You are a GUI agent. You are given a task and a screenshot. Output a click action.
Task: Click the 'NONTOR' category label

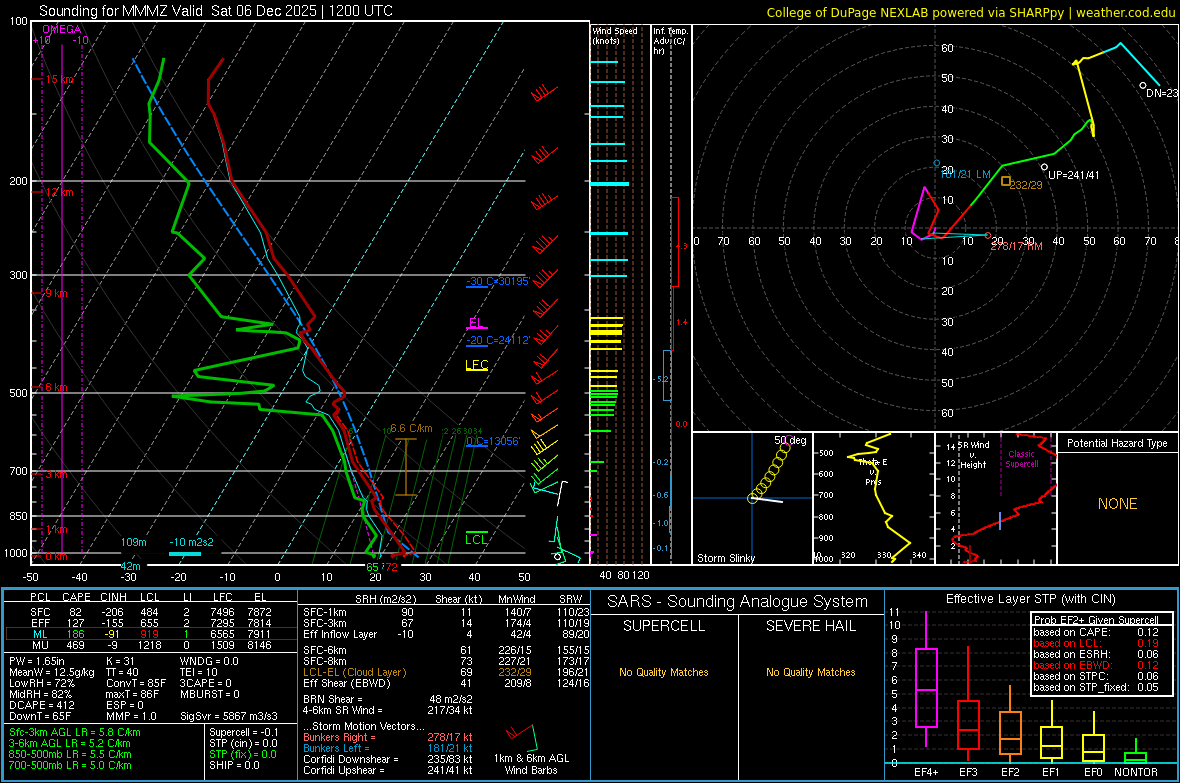pyautogui.click(x=1136, y=772)
